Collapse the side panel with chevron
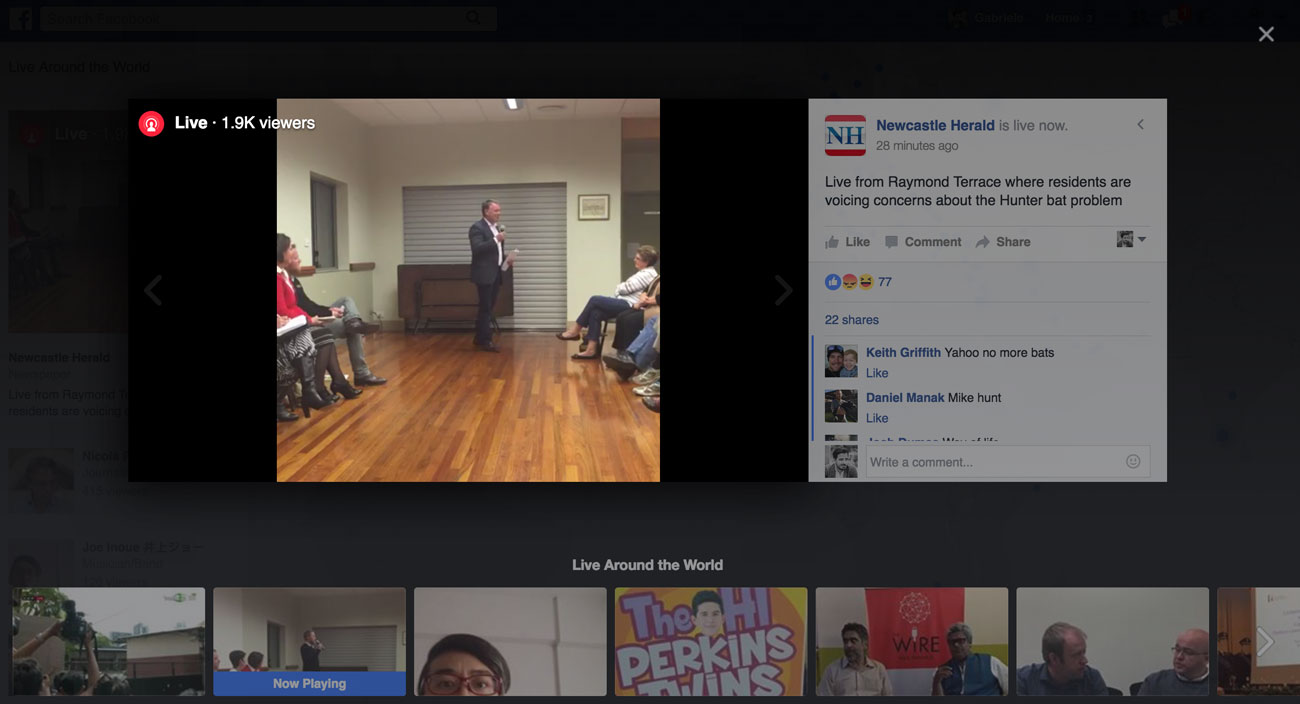The height and width of the screenshot is (704, 1300). coord(1140,125)
